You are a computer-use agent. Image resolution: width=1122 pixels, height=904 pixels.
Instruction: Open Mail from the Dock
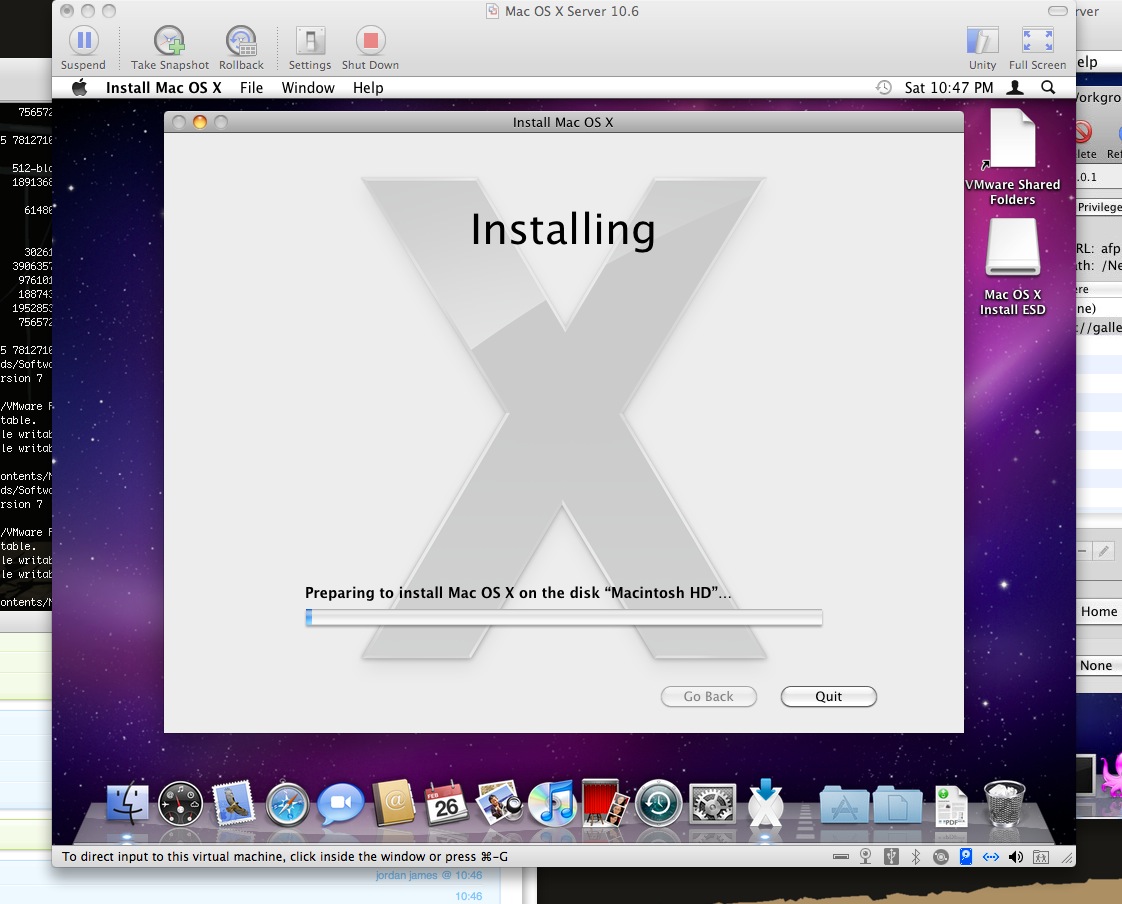point(233,803)
